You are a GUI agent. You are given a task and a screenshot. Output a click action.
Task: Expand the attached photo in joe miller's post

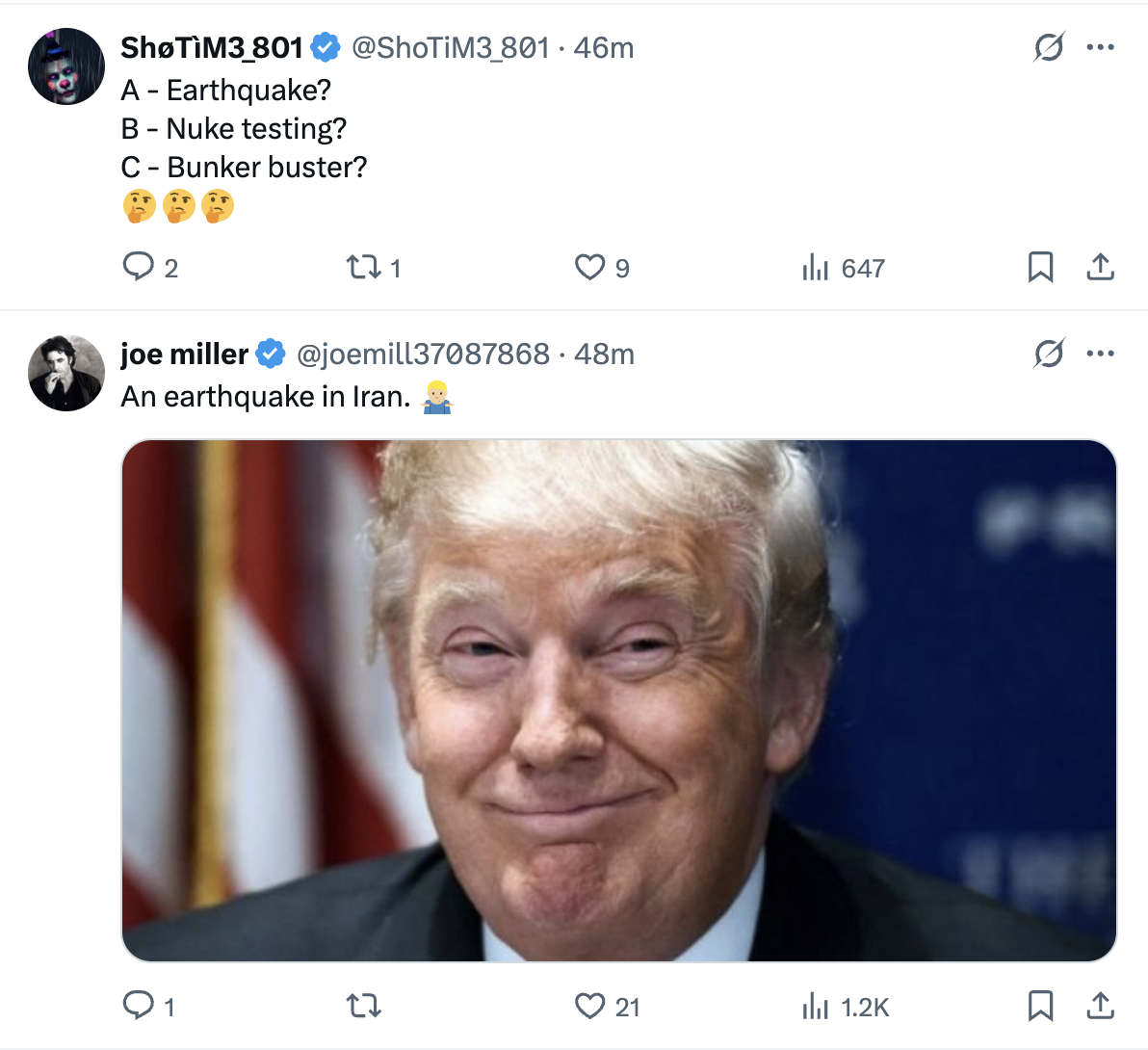tap(618, 700)
